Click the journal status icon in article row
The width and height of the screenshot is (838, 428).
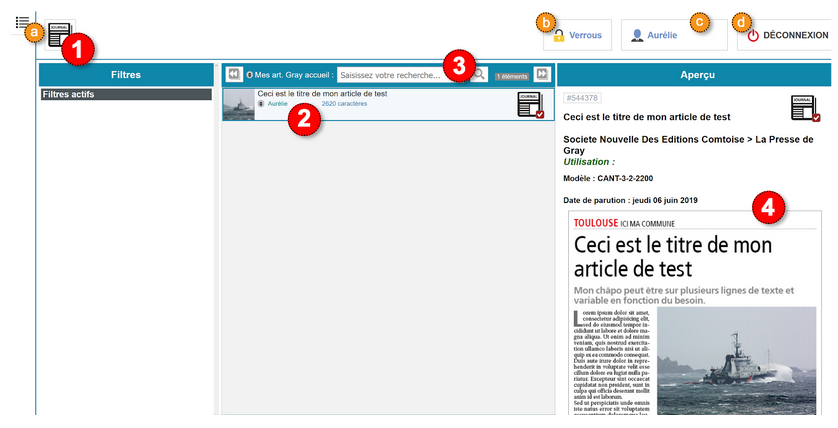(530, 105)
